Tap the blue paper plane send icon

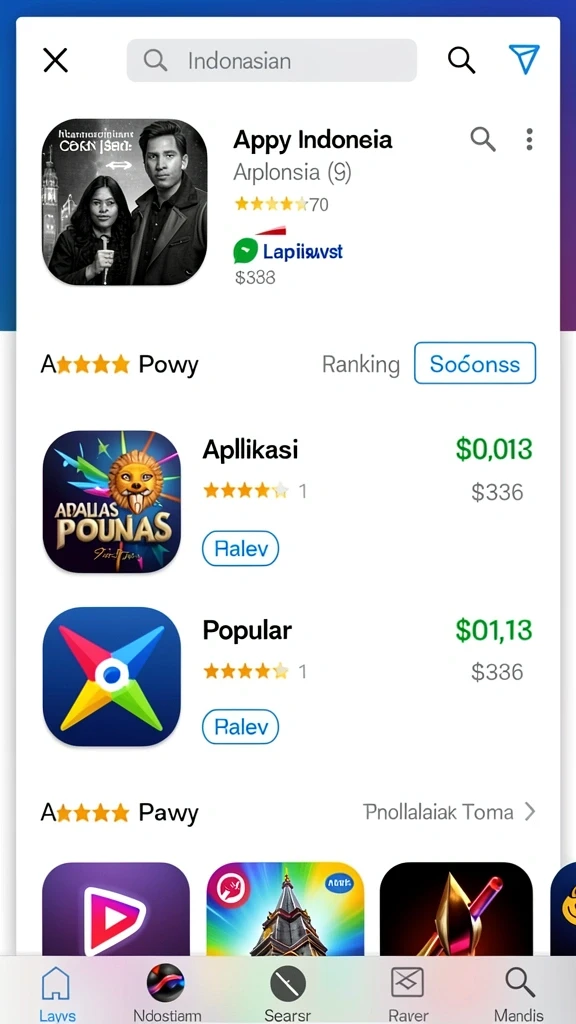click(523, 59)
